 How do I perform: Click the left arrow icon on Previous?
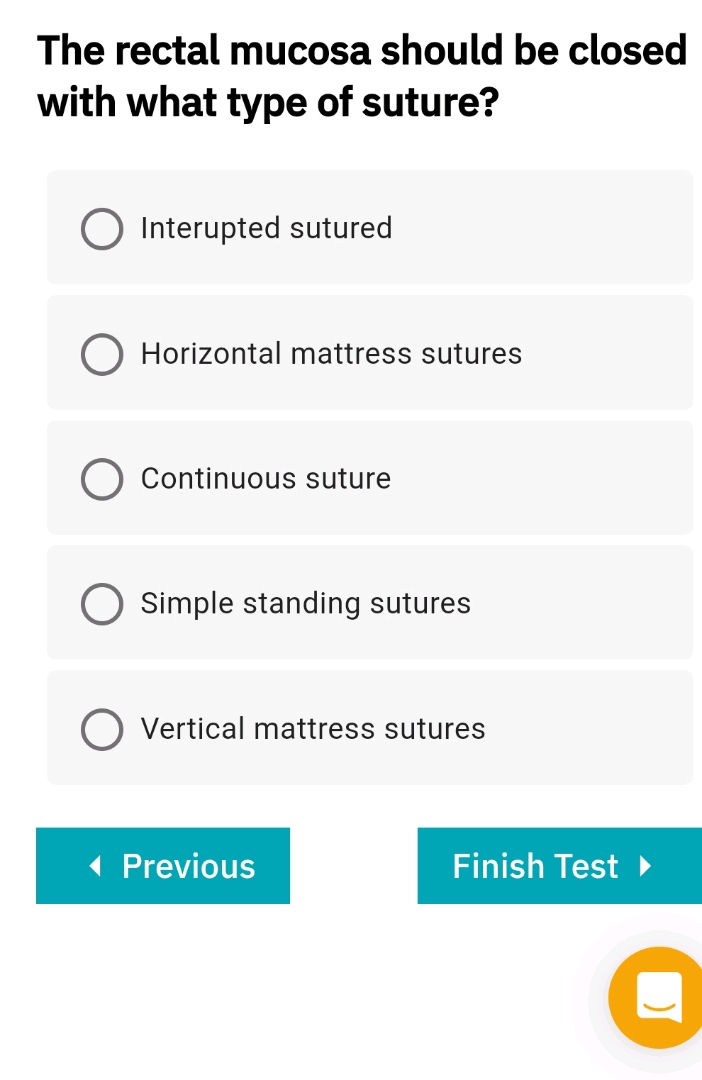click(x=95, y=866)
